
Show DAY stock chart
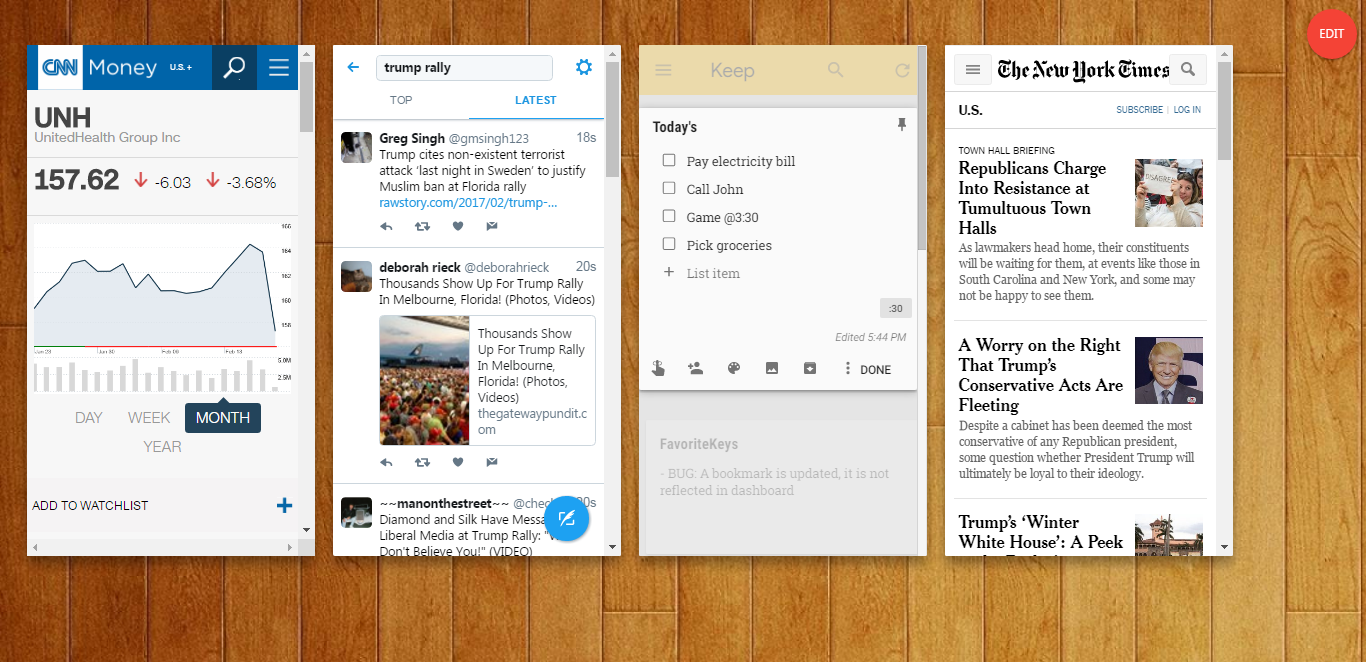89,418
